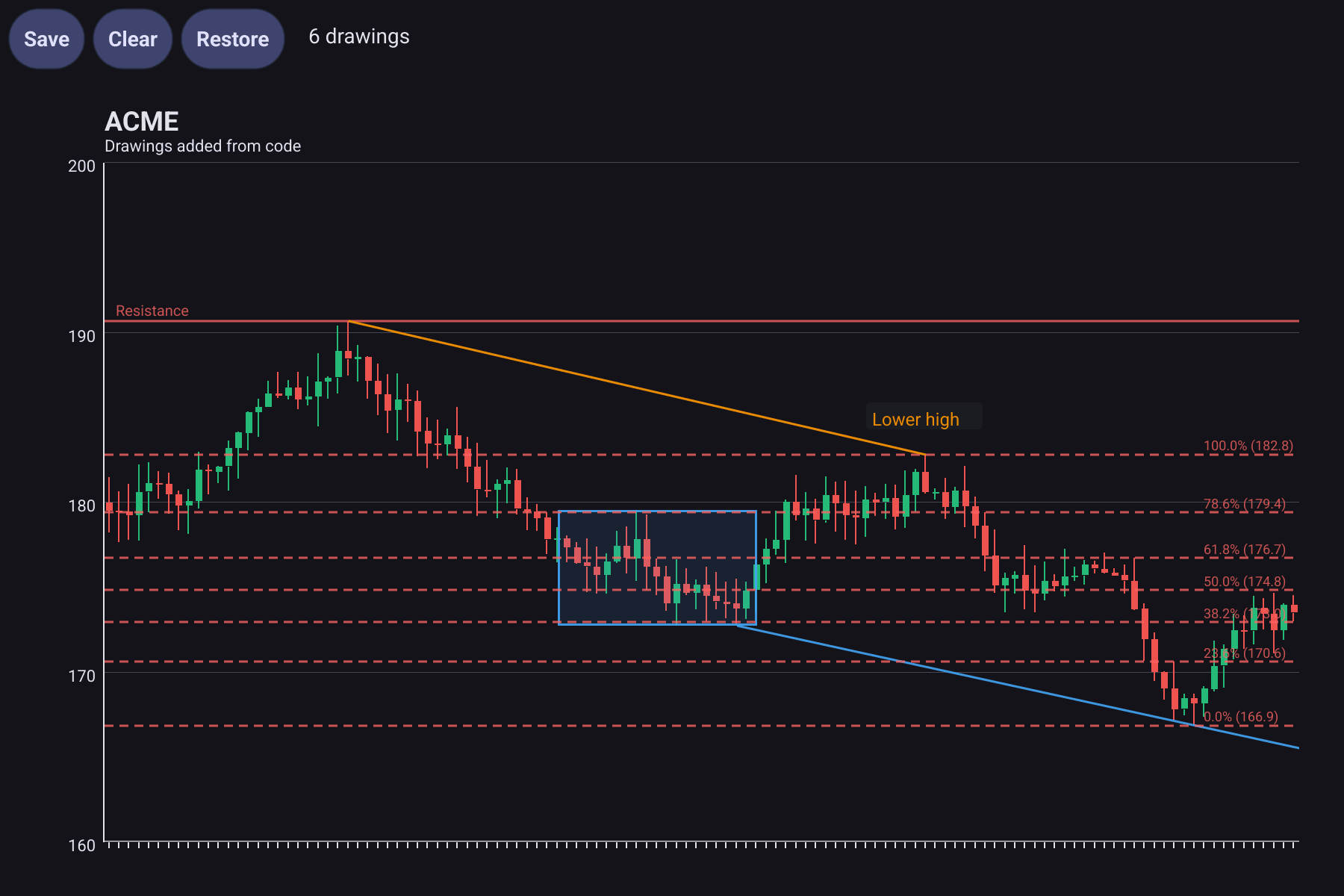Click the 78.6% (179.4) Fibonacci label
Screen dimensions: 1344x896
click(x=1245, y=504)
